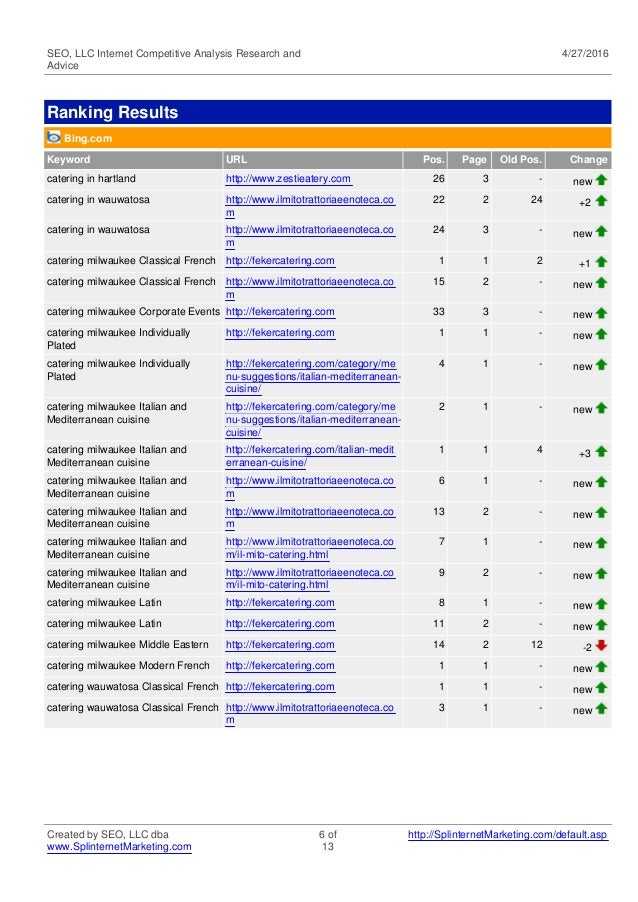The width and height of the screenshot is (638, 902).
Task: Open www.SplinternetMarketing.com footer link
Action: coord(119,847)
